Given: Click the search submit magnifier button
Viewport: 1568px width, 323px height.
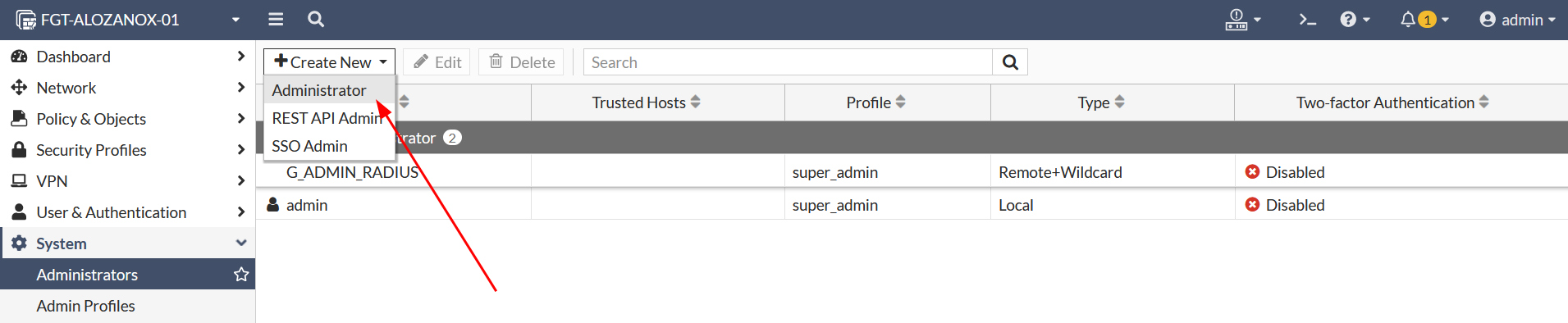Looking at the screenshot, I should tap(1010, 62).
